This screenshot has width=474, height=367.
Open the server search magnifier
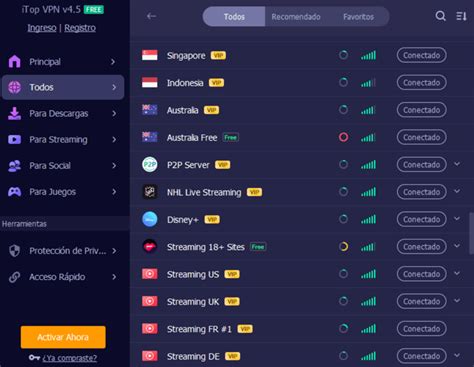pos(440,16)
